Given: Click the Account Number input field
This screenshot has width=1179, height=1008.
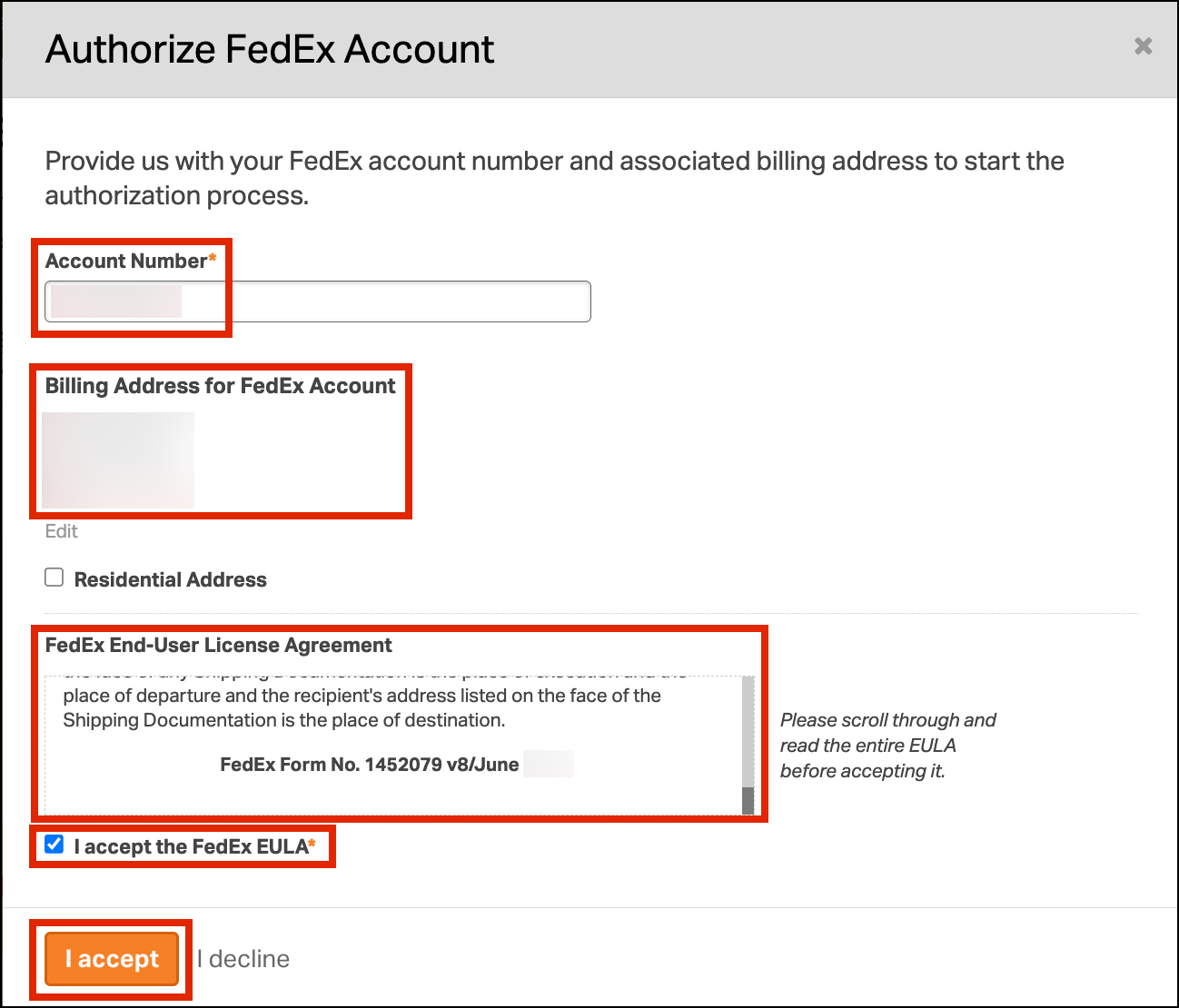Looking at the screenshot, I should 318,301.
